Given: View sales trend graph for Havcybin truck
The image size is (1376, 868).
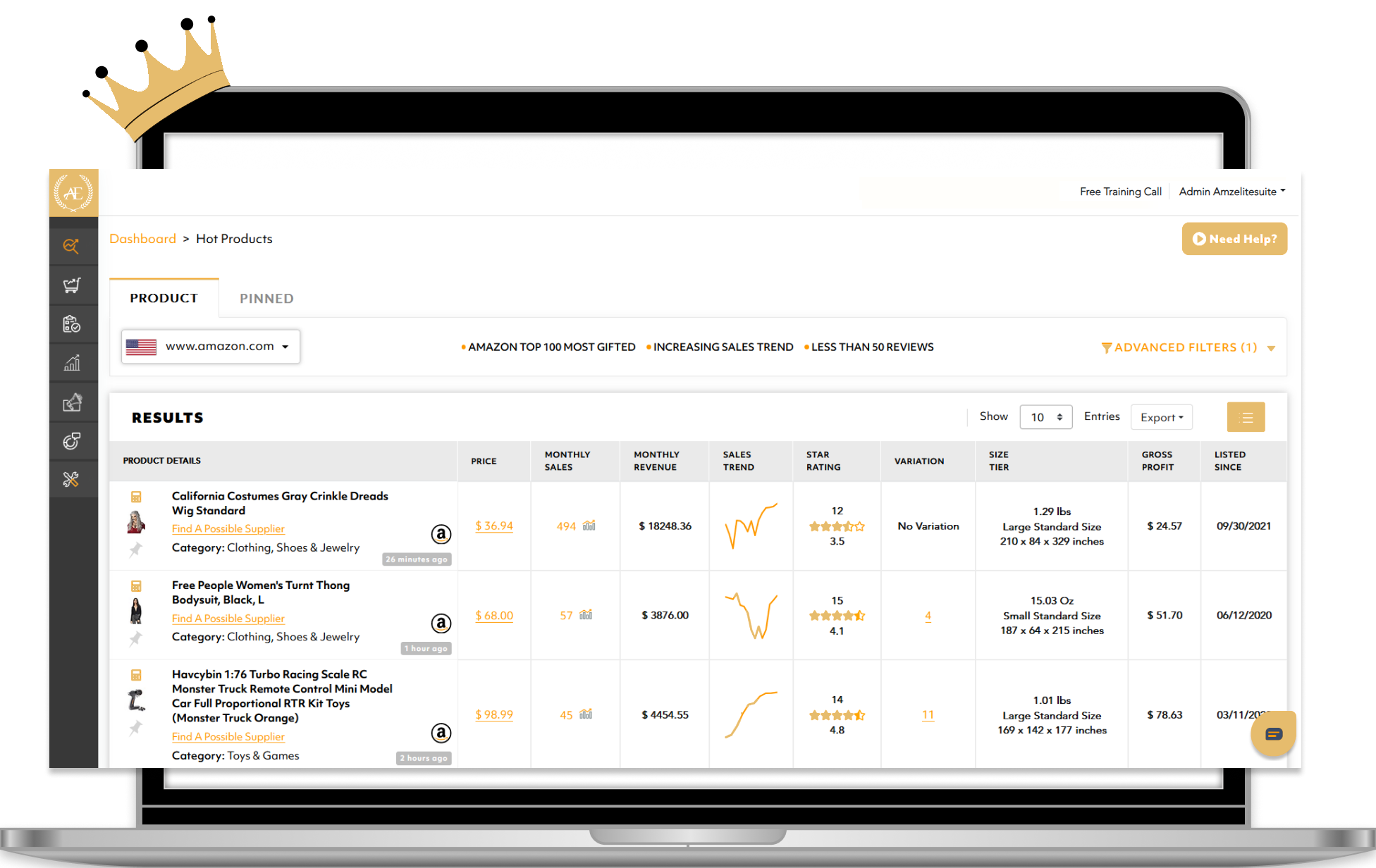Looking at the screenshot, I should (751, 714).
